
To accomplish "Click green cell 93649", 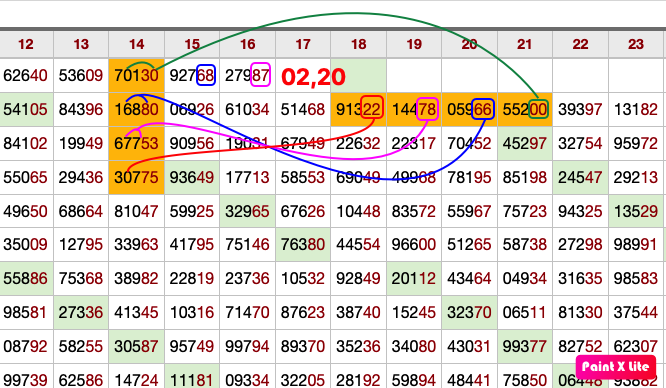I will coord(192,178).
